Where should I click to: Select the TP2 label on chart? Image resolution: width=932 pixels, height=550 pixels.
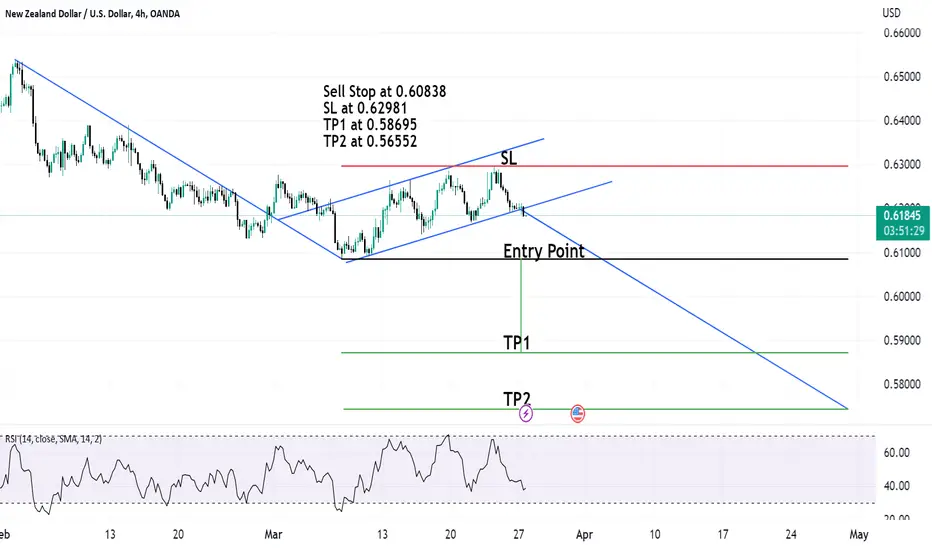point(517,399)
